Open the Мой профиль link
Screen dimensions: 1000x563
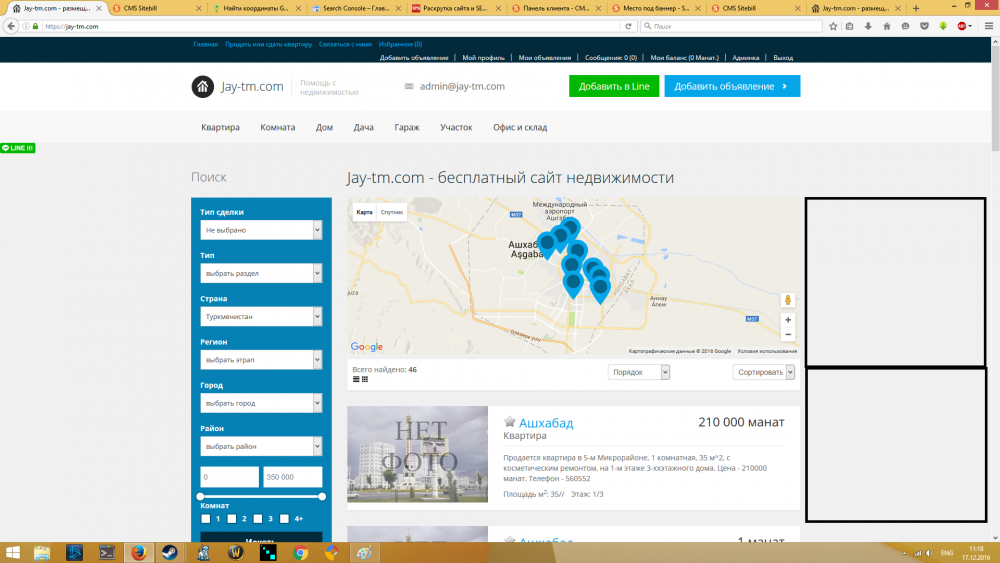483,57
